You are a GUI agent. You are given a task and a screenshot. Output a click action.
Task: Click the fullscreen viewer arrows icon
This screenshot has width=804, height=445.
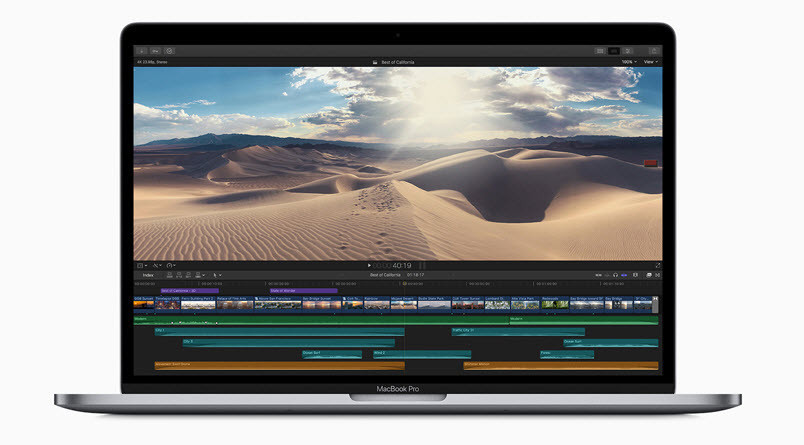pyautogui.click(x=657, y=265)
